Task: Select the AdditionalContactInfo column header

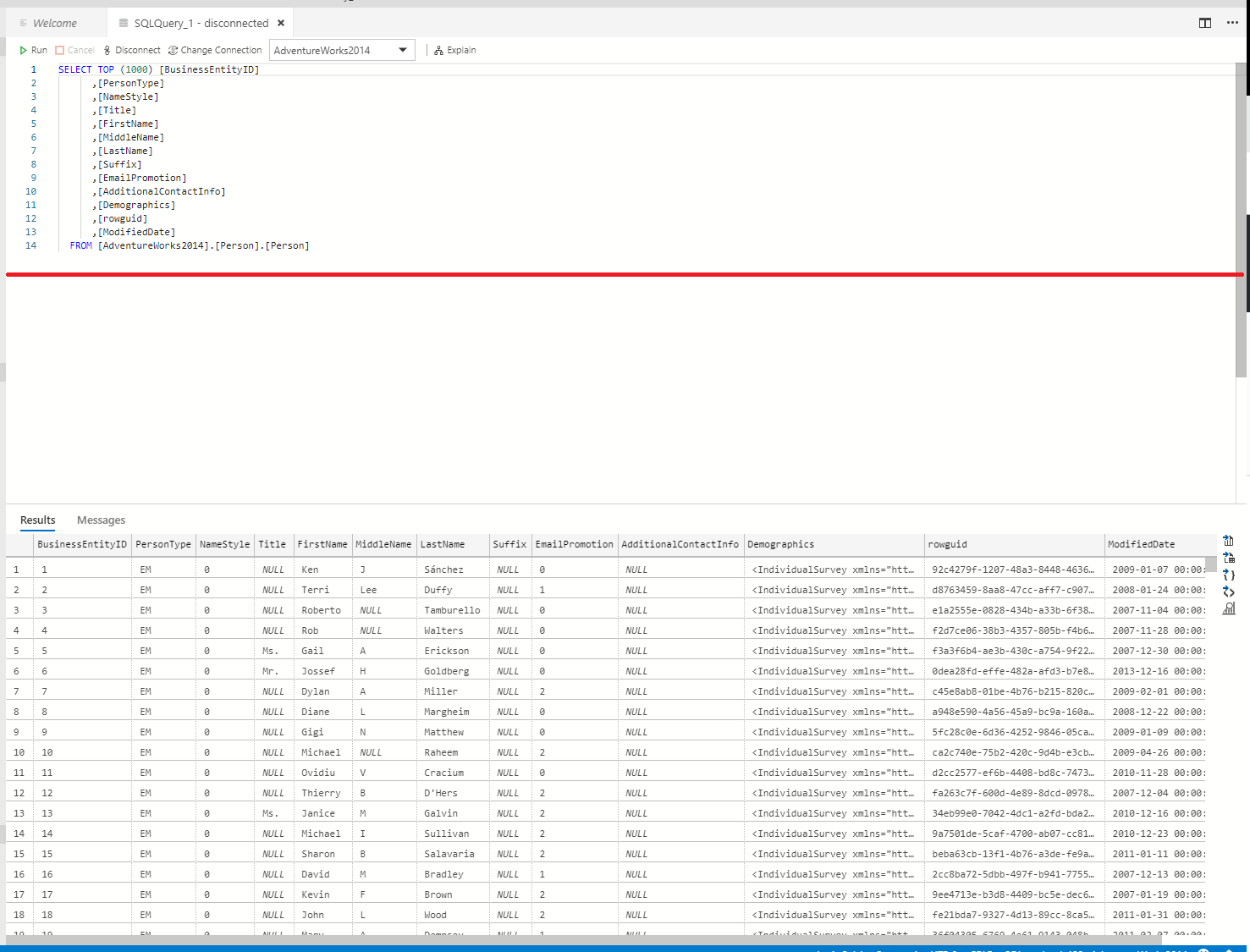Action: [x=680, y=544]
